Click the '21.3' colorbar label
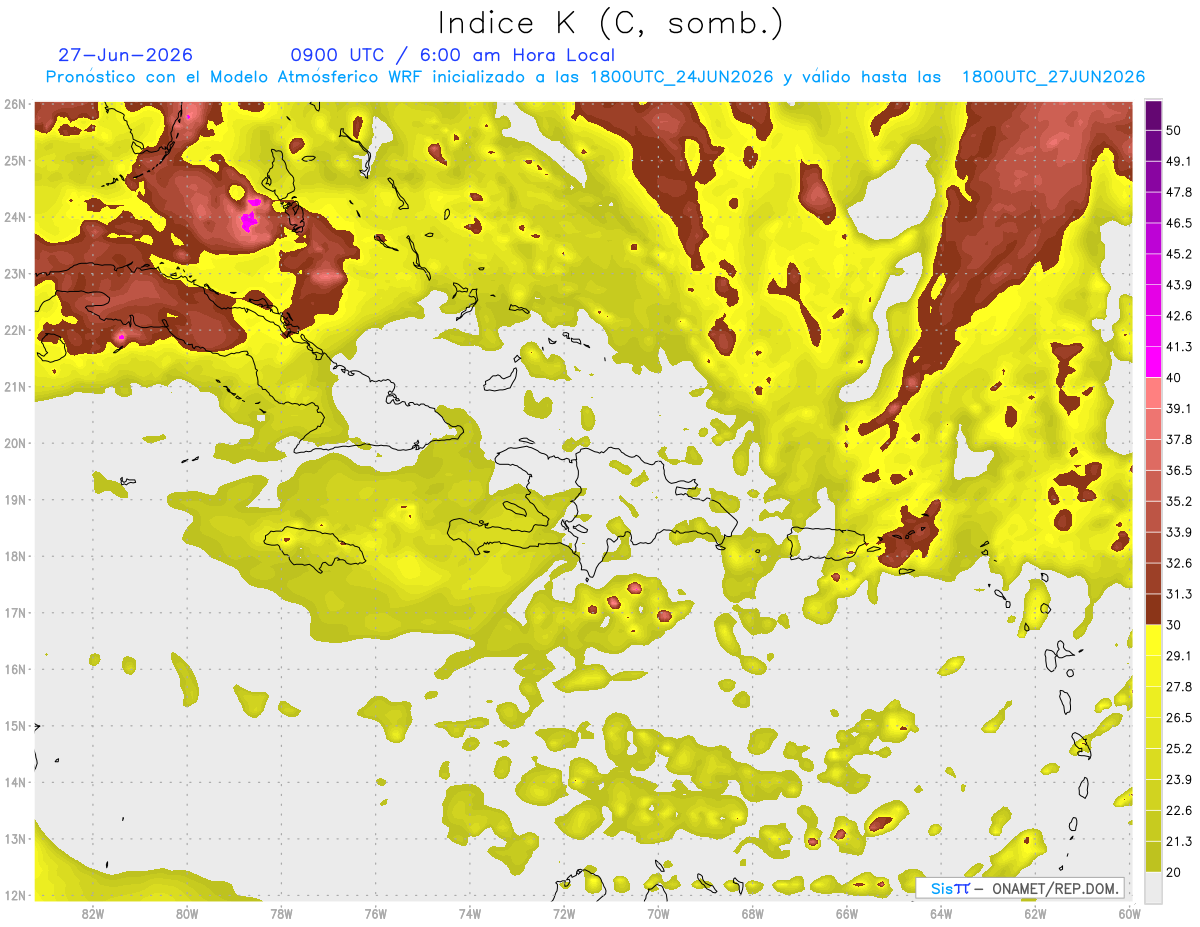Screen dimensions: 1200x927 [1179, 842]
